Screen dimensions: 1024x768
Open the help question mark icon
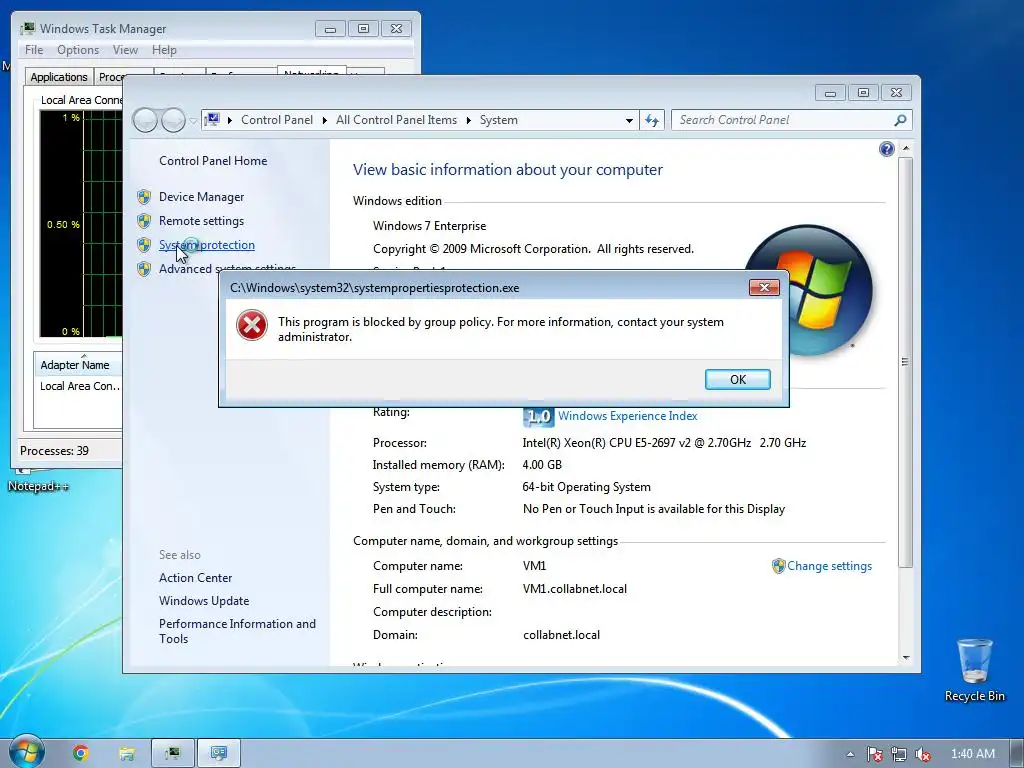[886, 150]
